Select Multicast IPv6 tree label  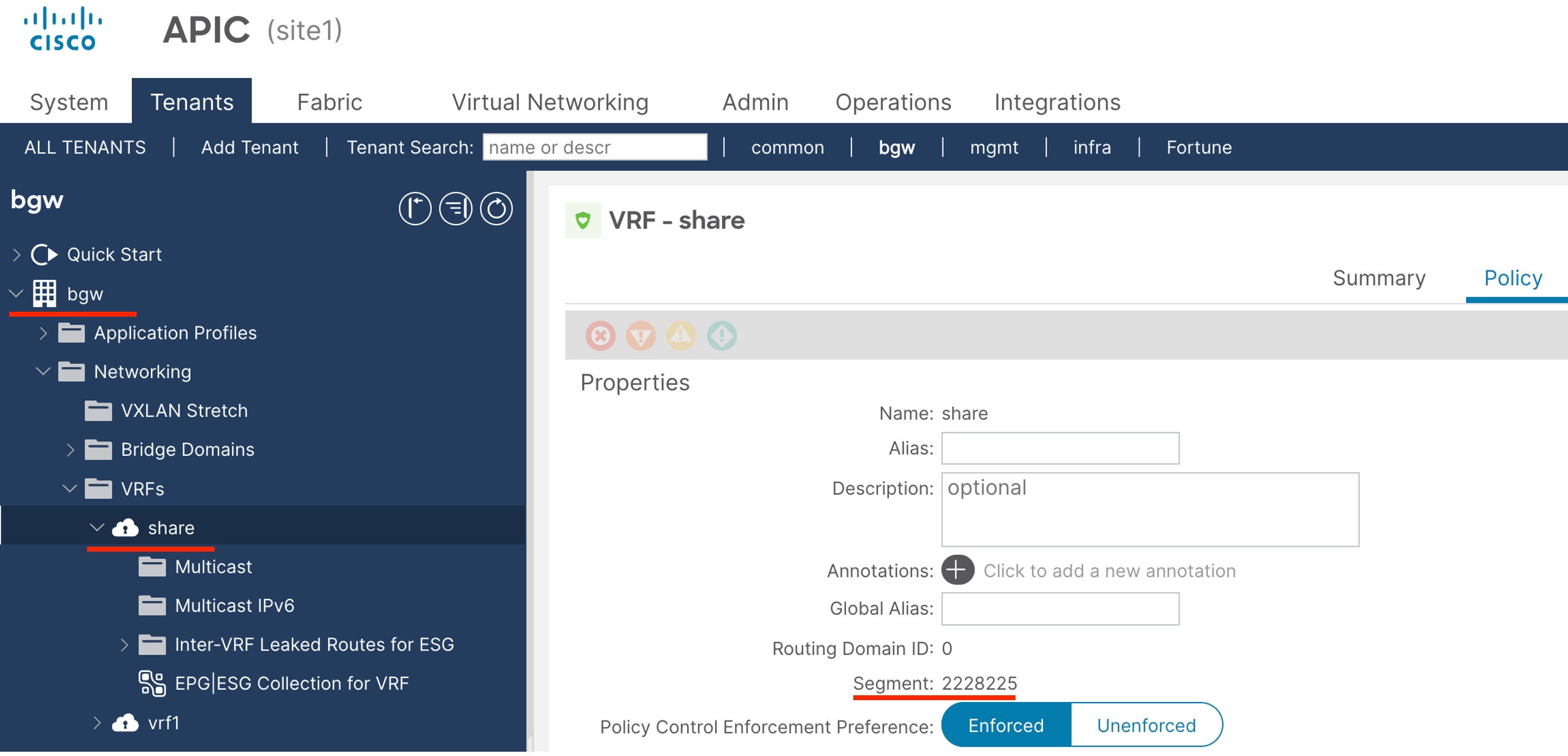pos(234,606)
